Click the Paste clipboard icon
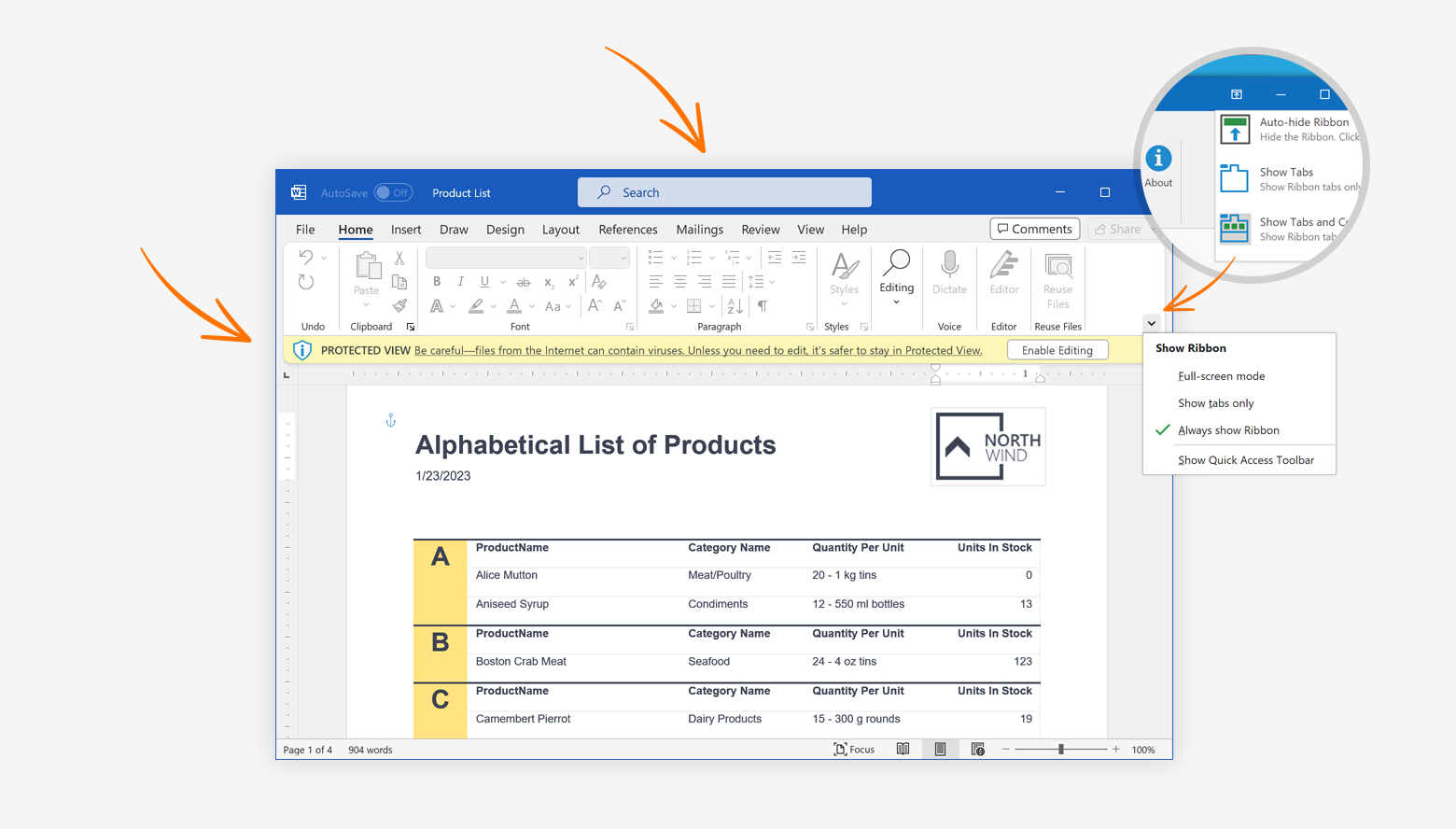1456x829 pixels. tap(367, 267)
